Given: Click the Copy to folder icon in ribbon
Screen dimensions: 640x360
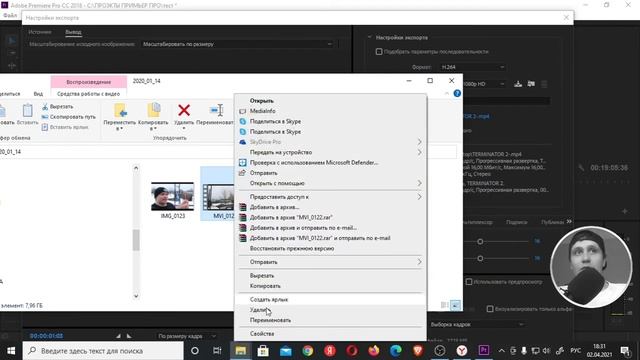Looking at the screenshot, I should tap(153, 110).
